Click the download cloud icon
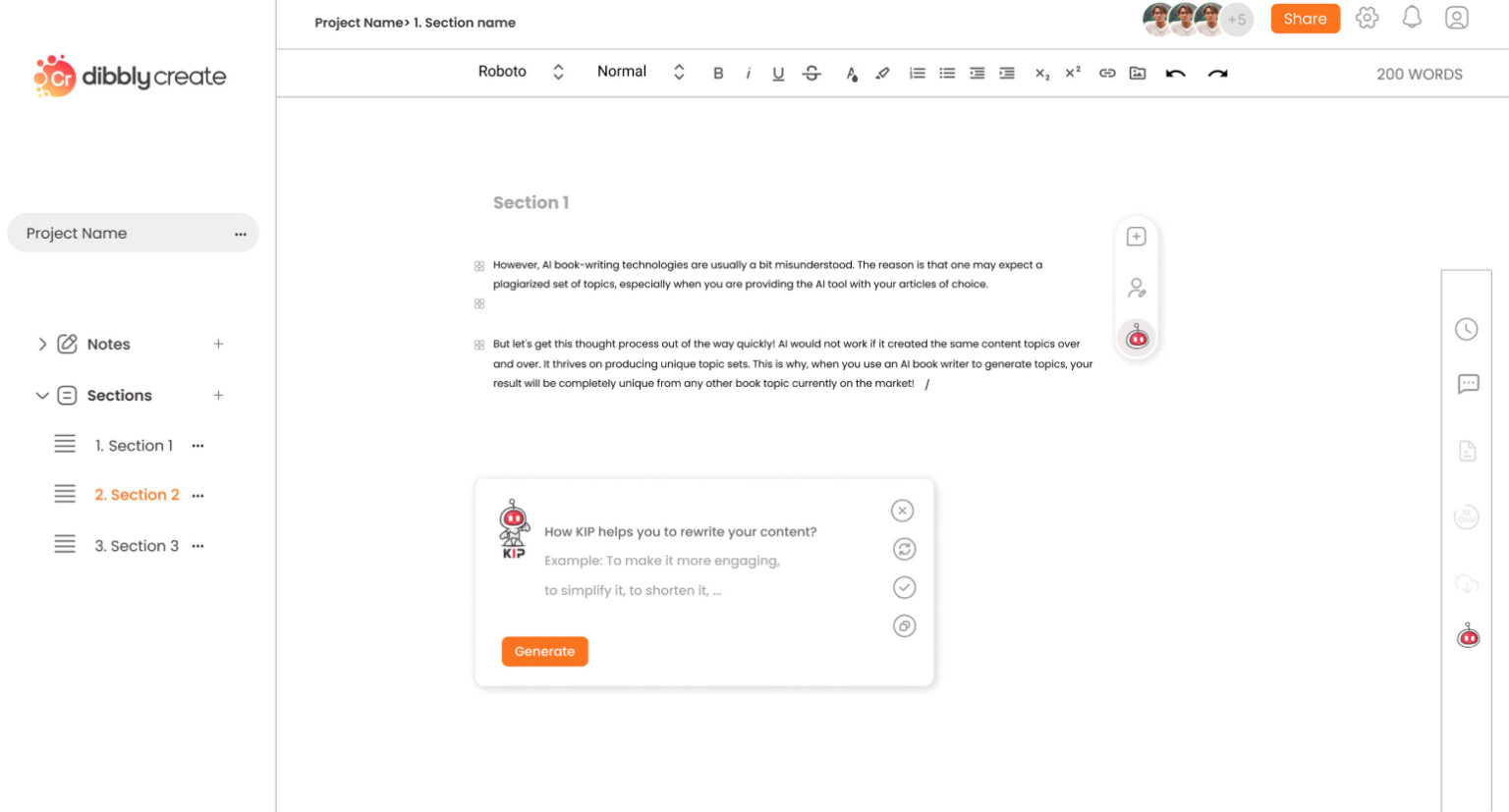This screenshot has height=812, width=1509. click(1467, 584)
